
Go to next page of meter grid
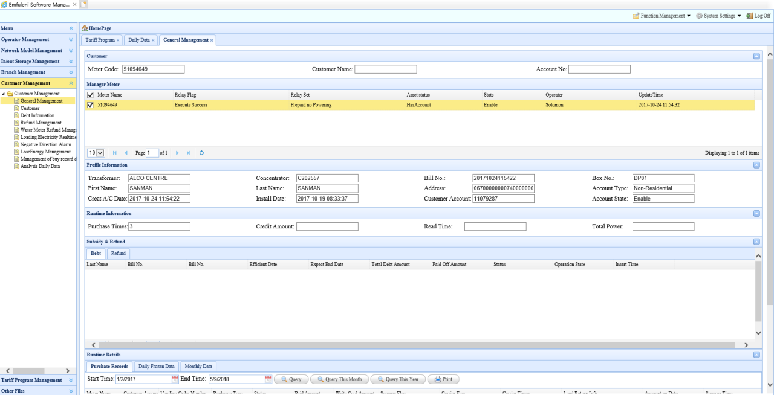177,153
